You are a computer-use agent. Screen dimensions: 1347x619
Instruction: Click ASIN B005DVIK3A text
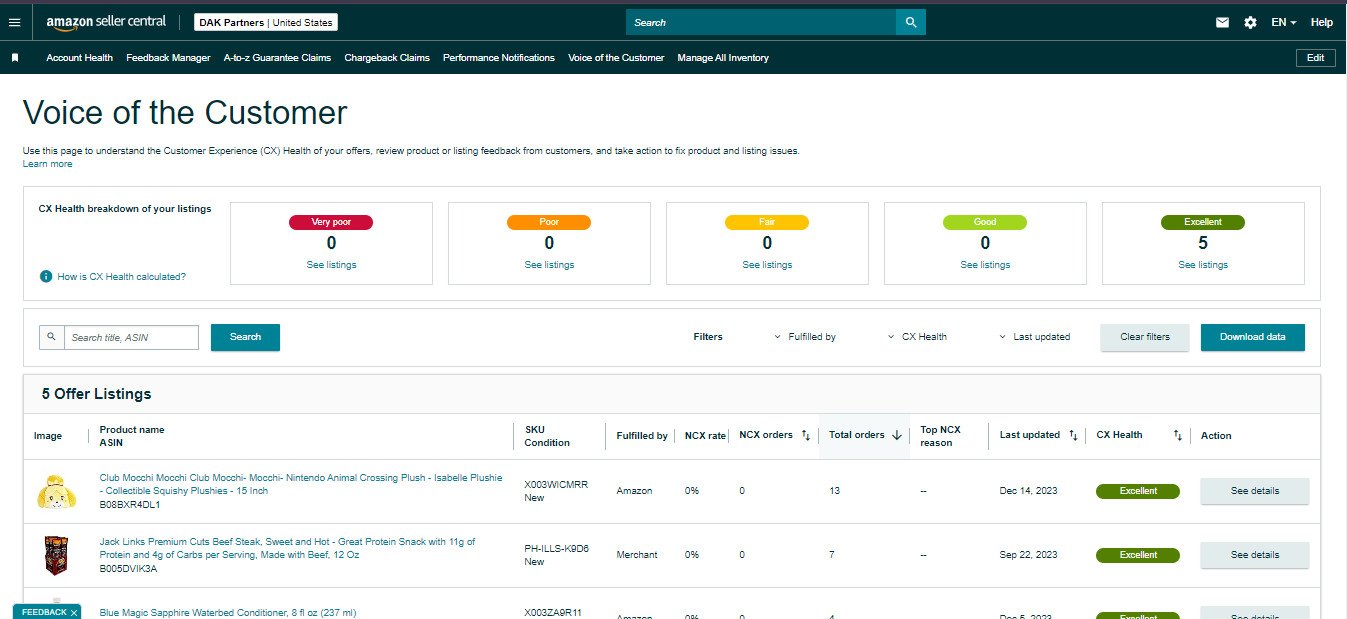pyautogui.click(x=128, y=569)
